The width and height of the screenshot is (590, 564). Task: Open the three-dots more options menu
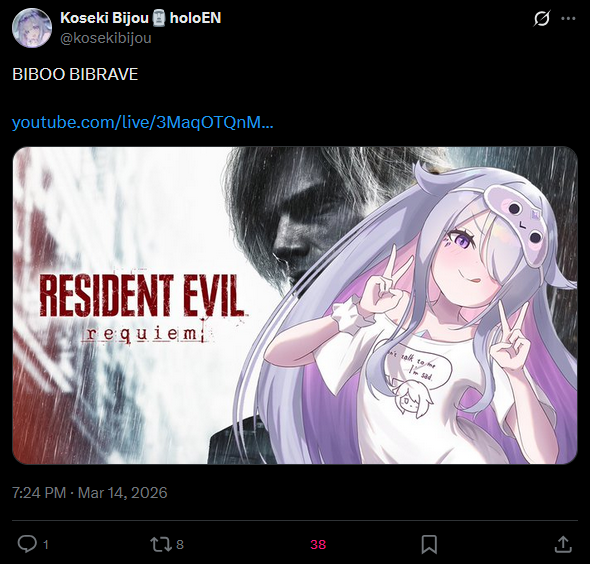568,18
